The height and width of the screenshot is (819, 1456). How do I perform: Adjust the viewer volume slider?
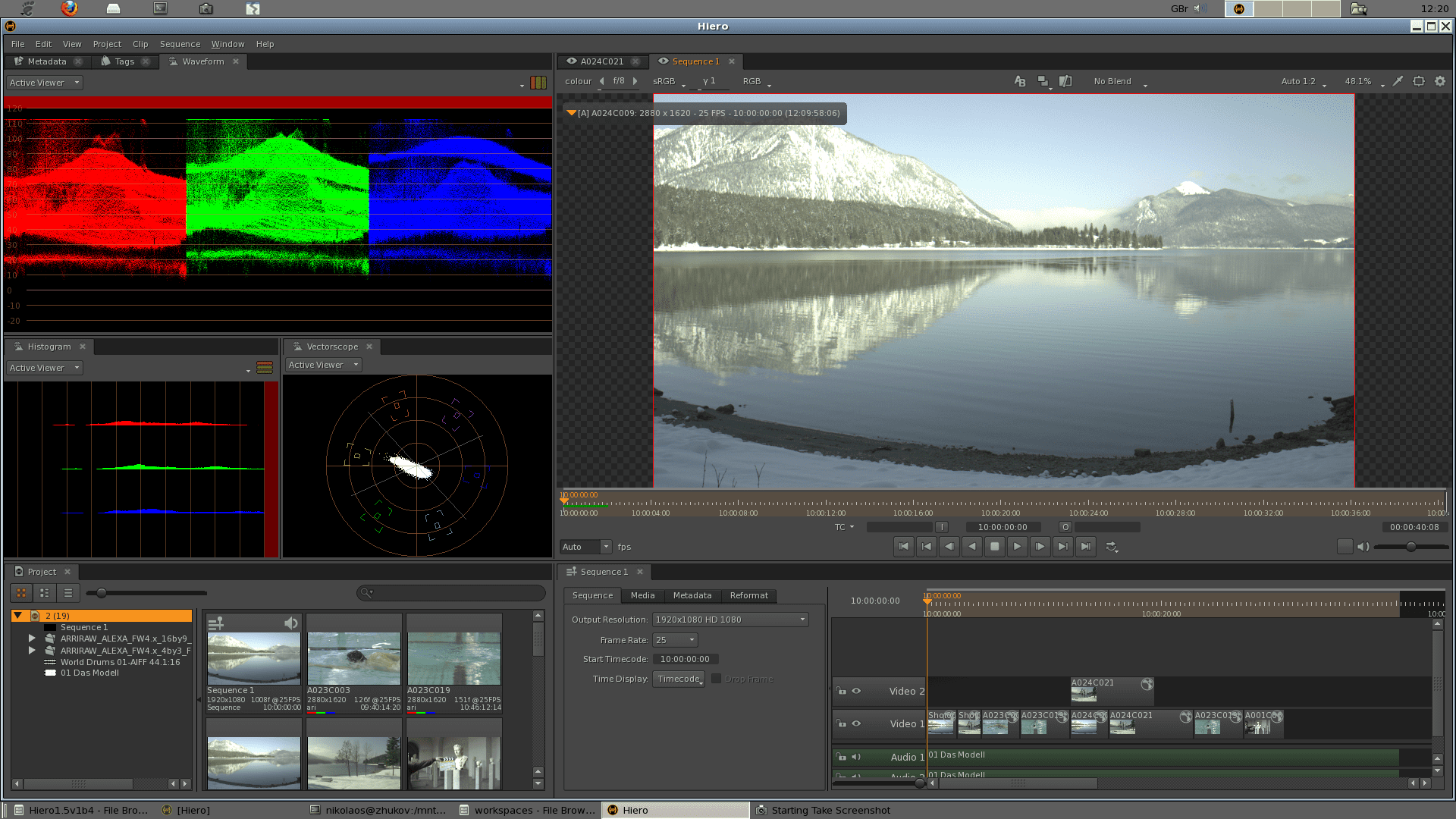pos(1411,547)
